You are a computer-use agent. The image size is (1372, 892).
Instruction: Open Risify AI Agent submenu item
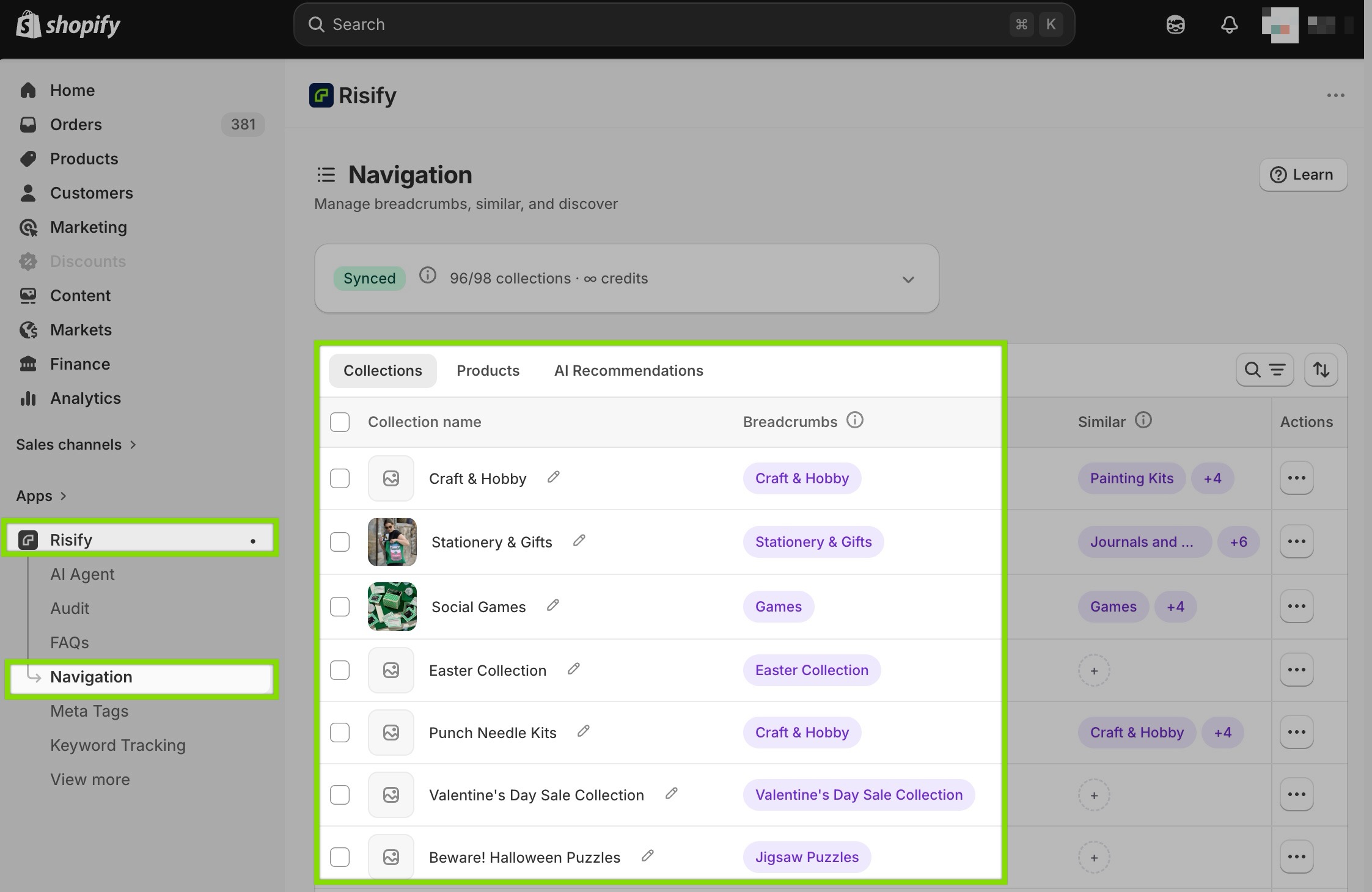83,574
